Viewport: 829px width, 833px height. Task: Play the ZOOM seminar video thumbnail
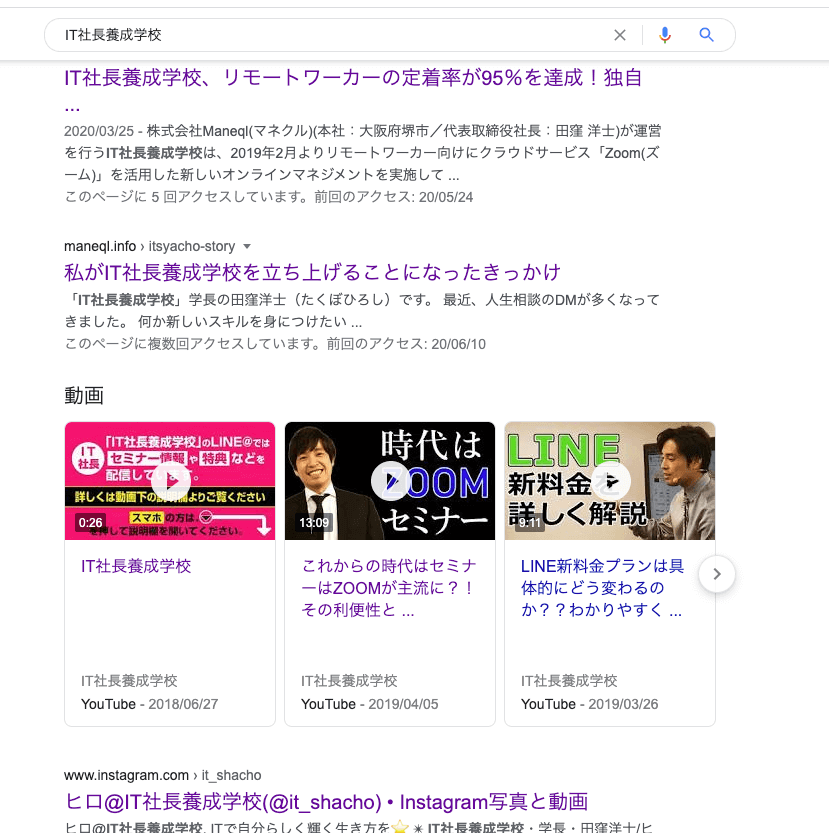[x=390, y=481]
